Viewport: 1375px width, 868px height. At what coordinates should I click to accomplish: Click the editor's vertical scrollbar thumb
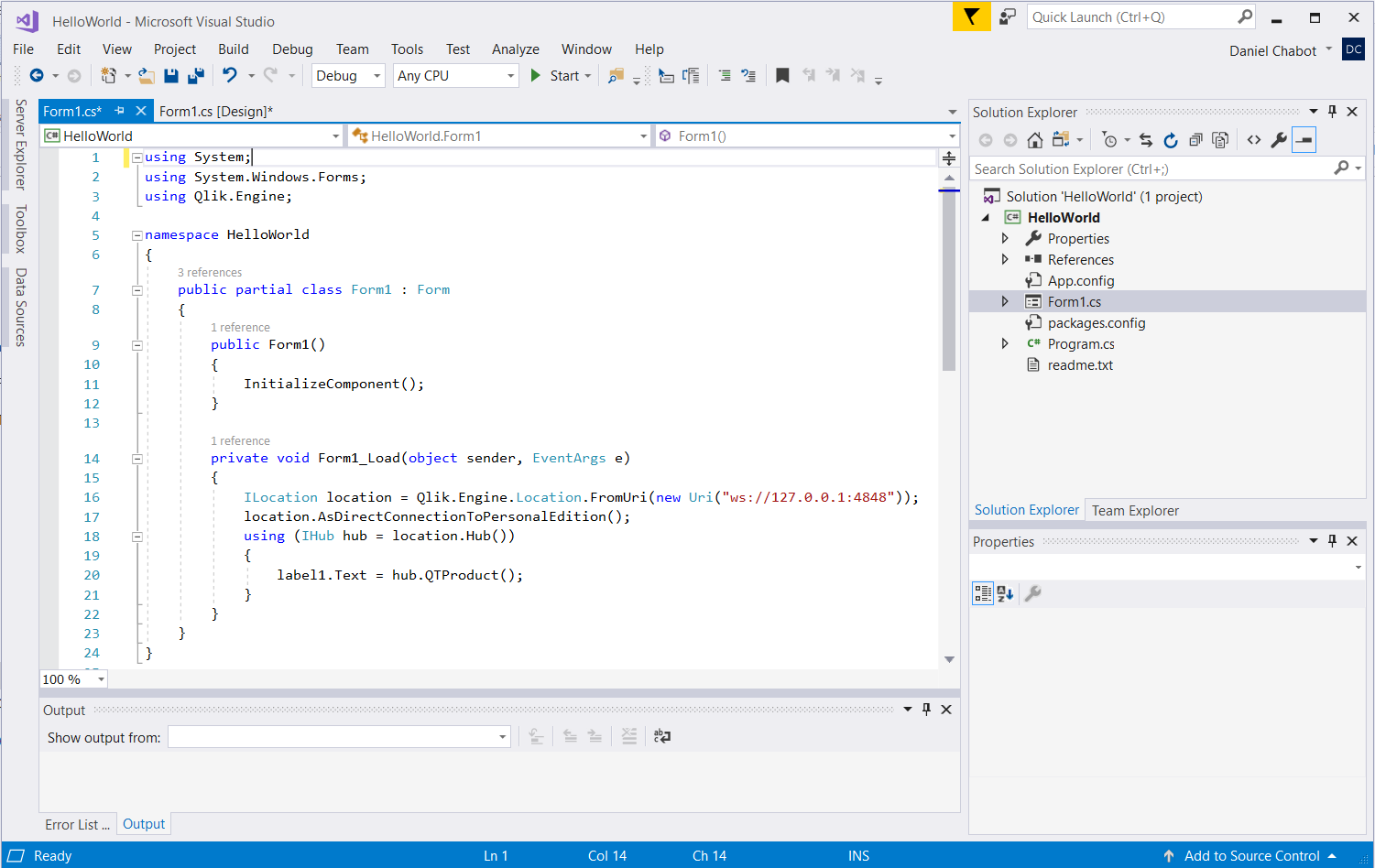click(949, 279)
